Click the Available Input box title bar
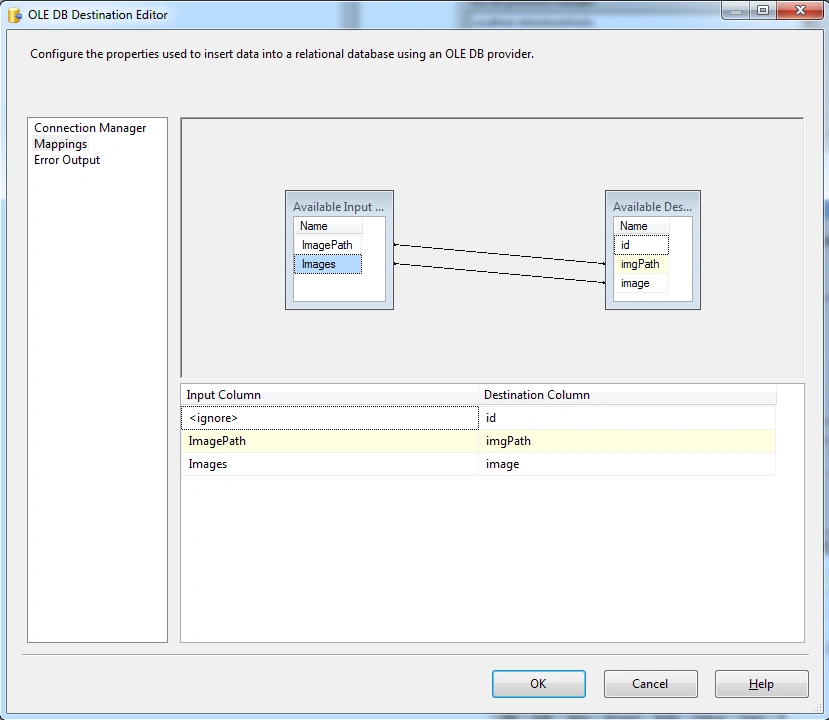The height and width of the screenshot is (720, 829). (339, 207)
